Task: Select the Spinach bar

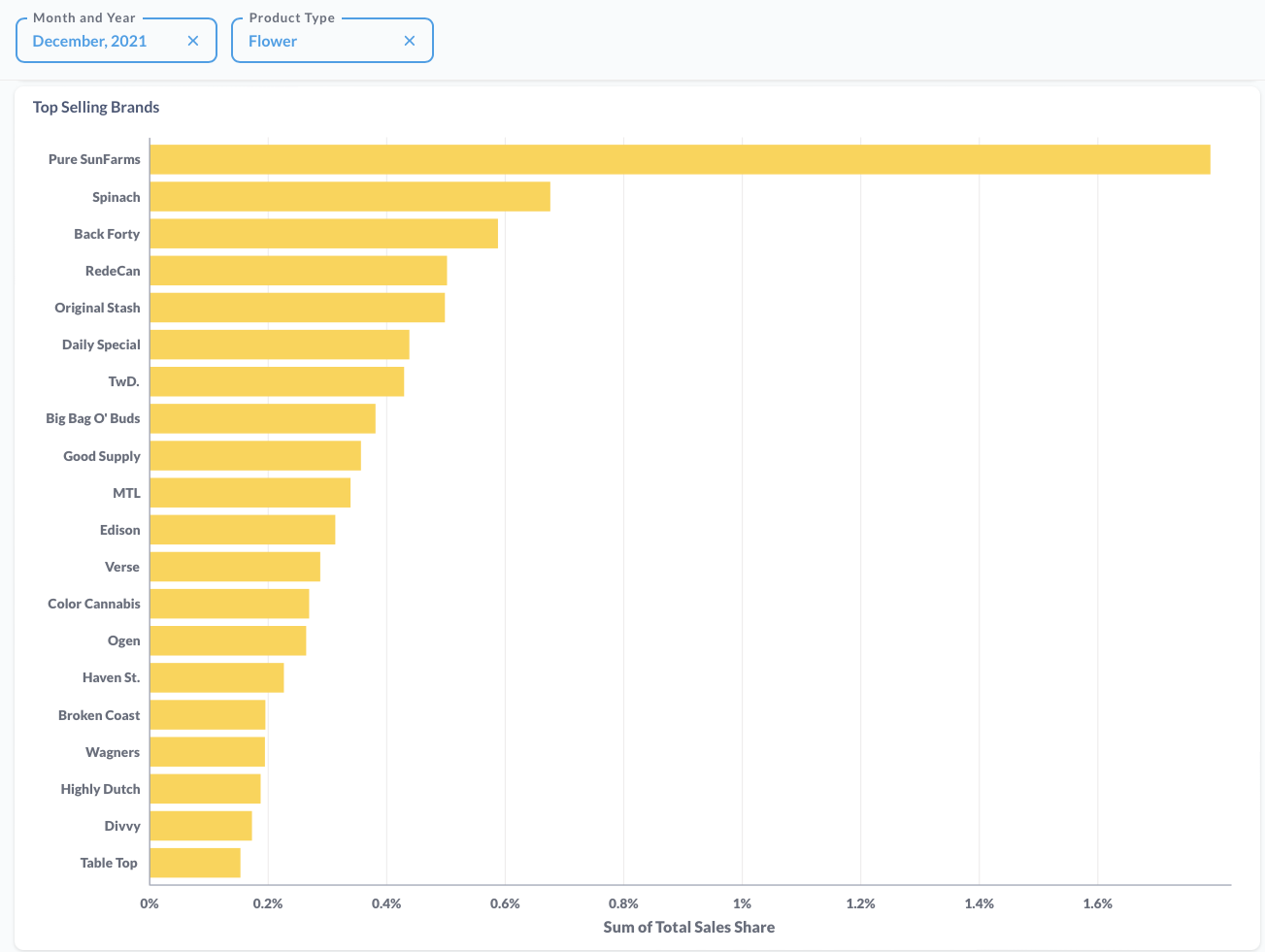Action: [x=350, y=196]
